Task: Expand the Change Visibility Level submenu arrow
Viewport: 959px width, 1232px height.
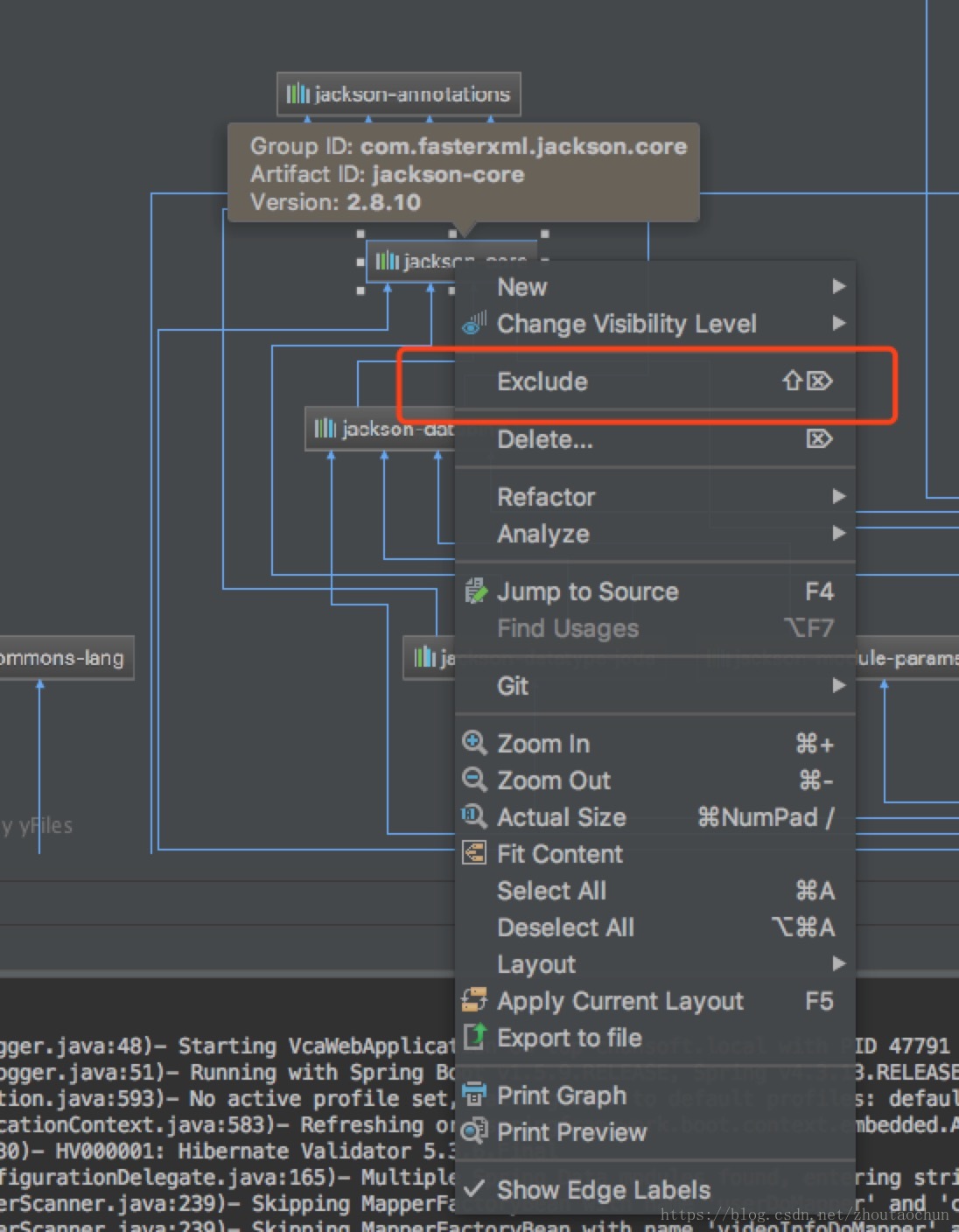Action: [x=839, y=323]
